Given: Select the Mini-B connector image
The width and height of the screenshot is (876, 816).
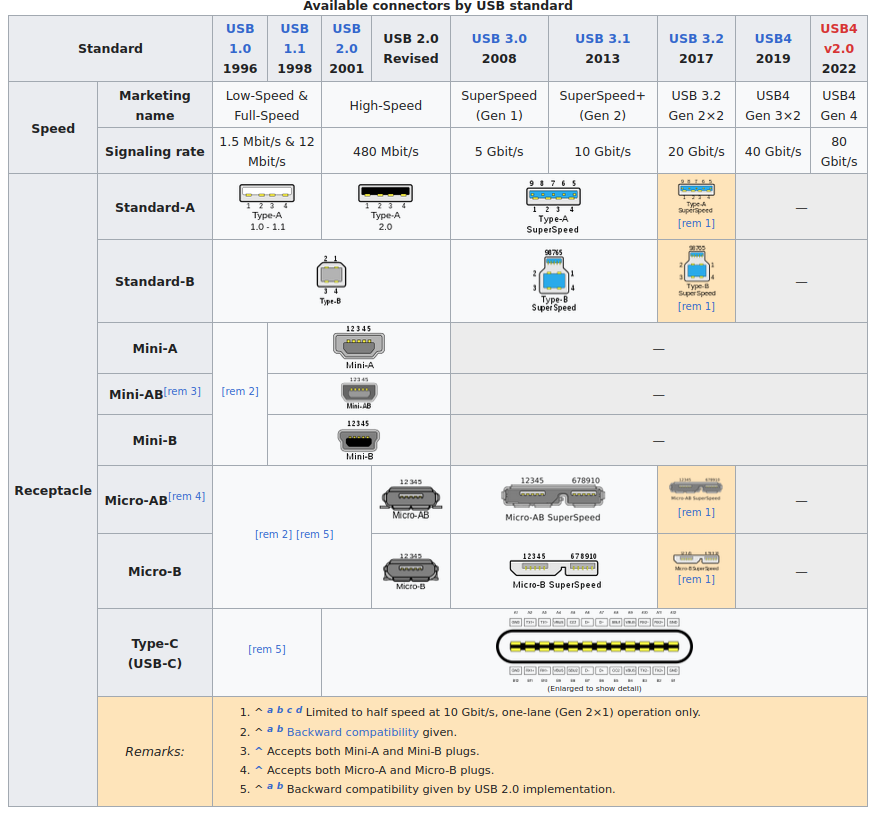Looking at the screenshot, I should [359, 439].
